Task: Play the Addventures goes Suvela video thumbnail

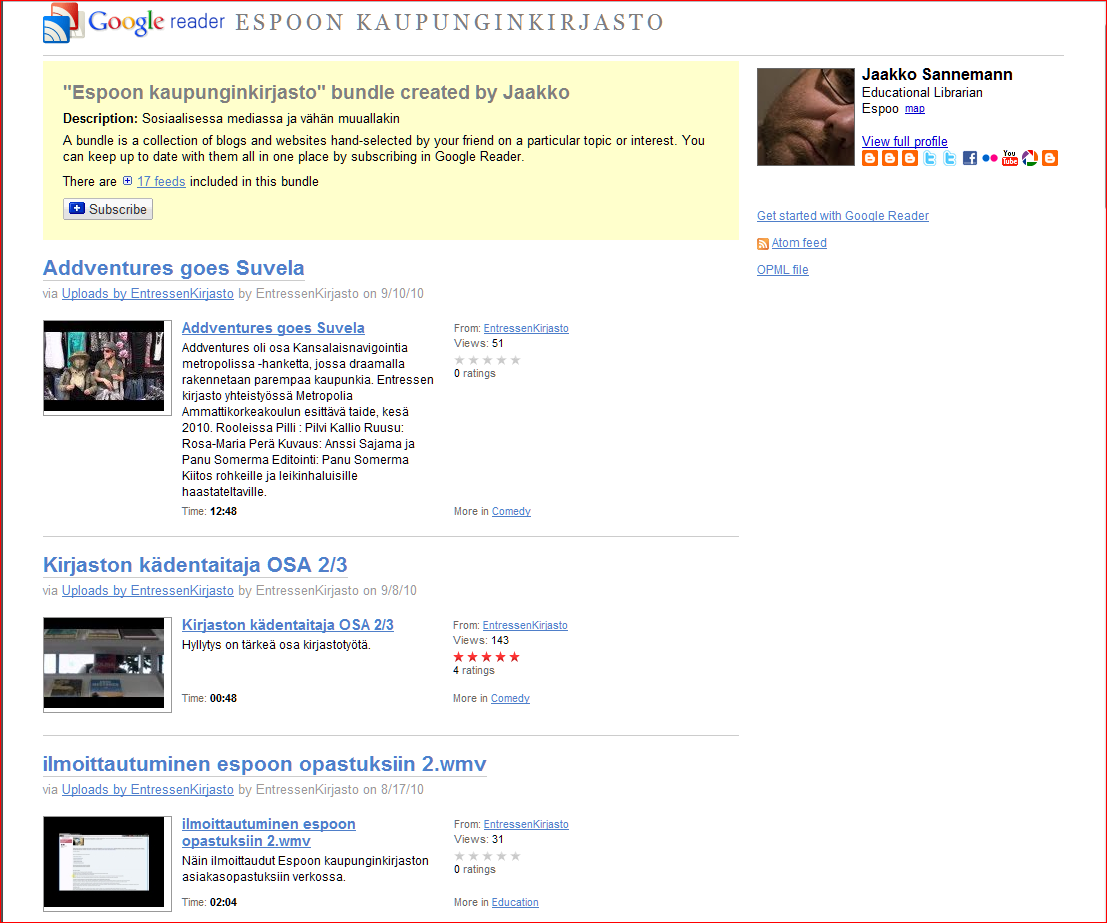Action: click(x=107, y=367)
